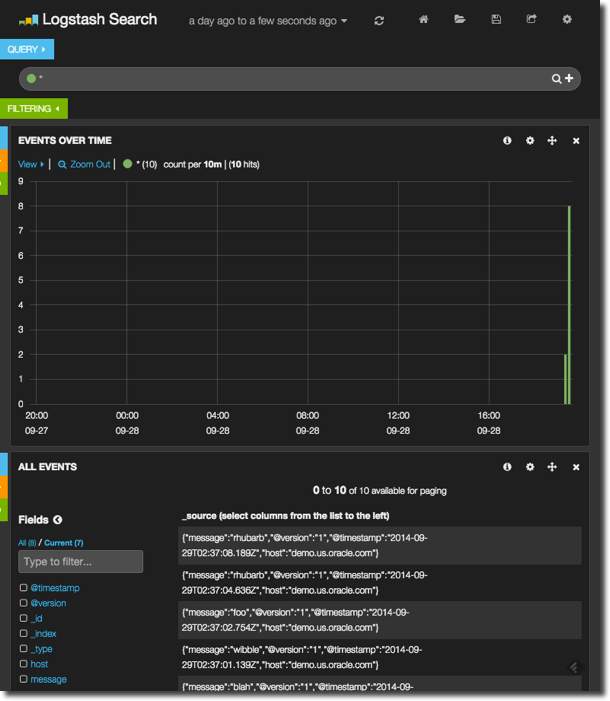The image size is (610, 701).
Task: Click the green query color dot
Action: pyautogui.click(x=31, y=78)
